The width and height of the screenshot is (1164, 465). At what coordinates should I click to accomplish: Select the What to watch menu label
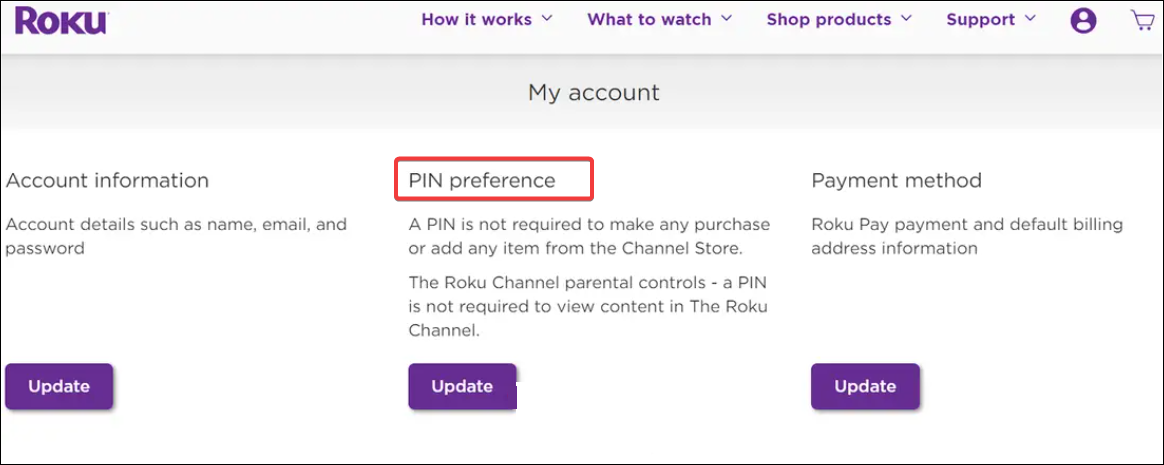tap(649, 20)
